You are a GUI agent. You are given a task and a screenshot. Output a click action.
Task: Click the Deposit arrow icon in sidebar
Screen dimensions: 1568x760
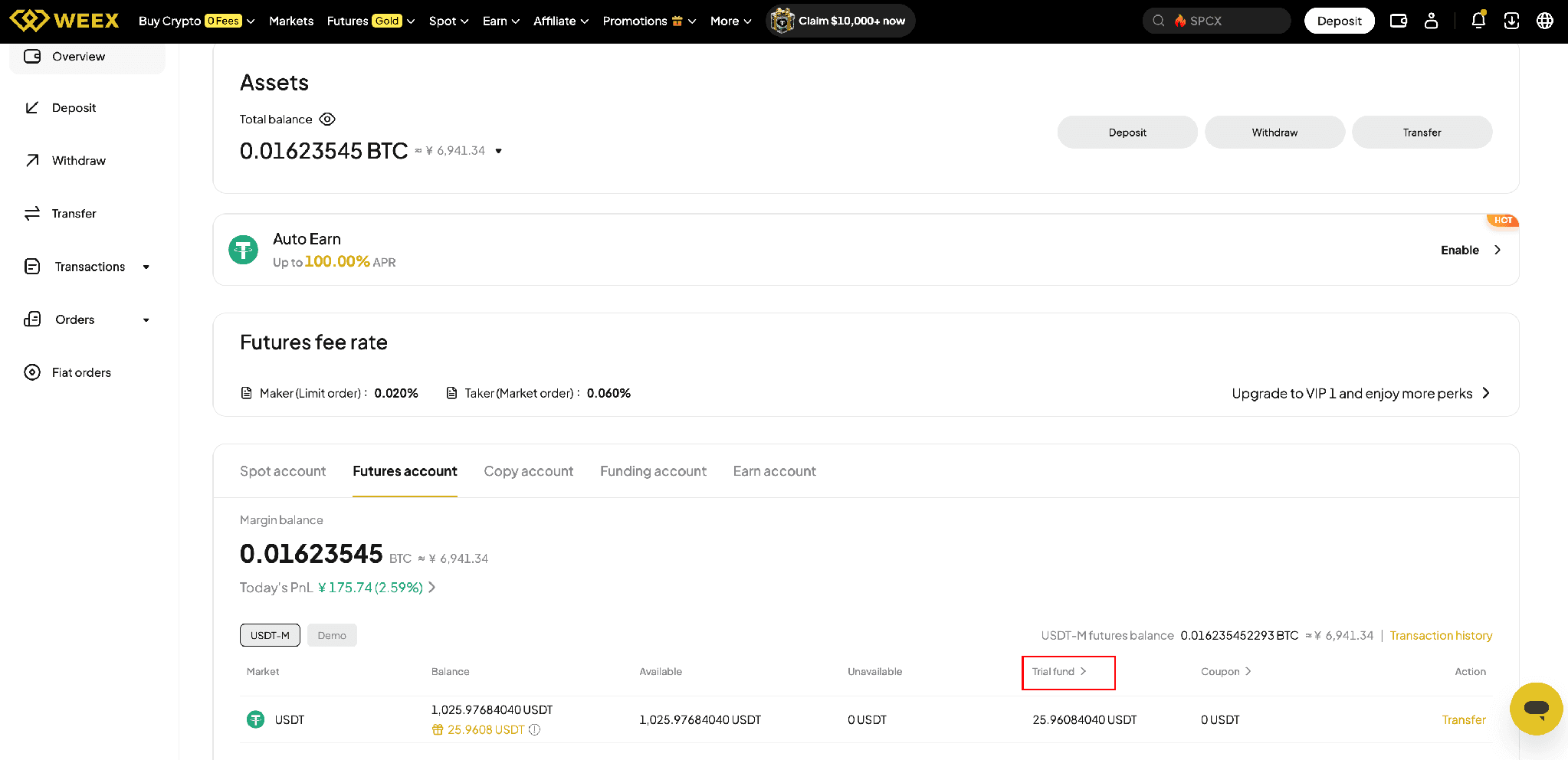tap(32, 108)
